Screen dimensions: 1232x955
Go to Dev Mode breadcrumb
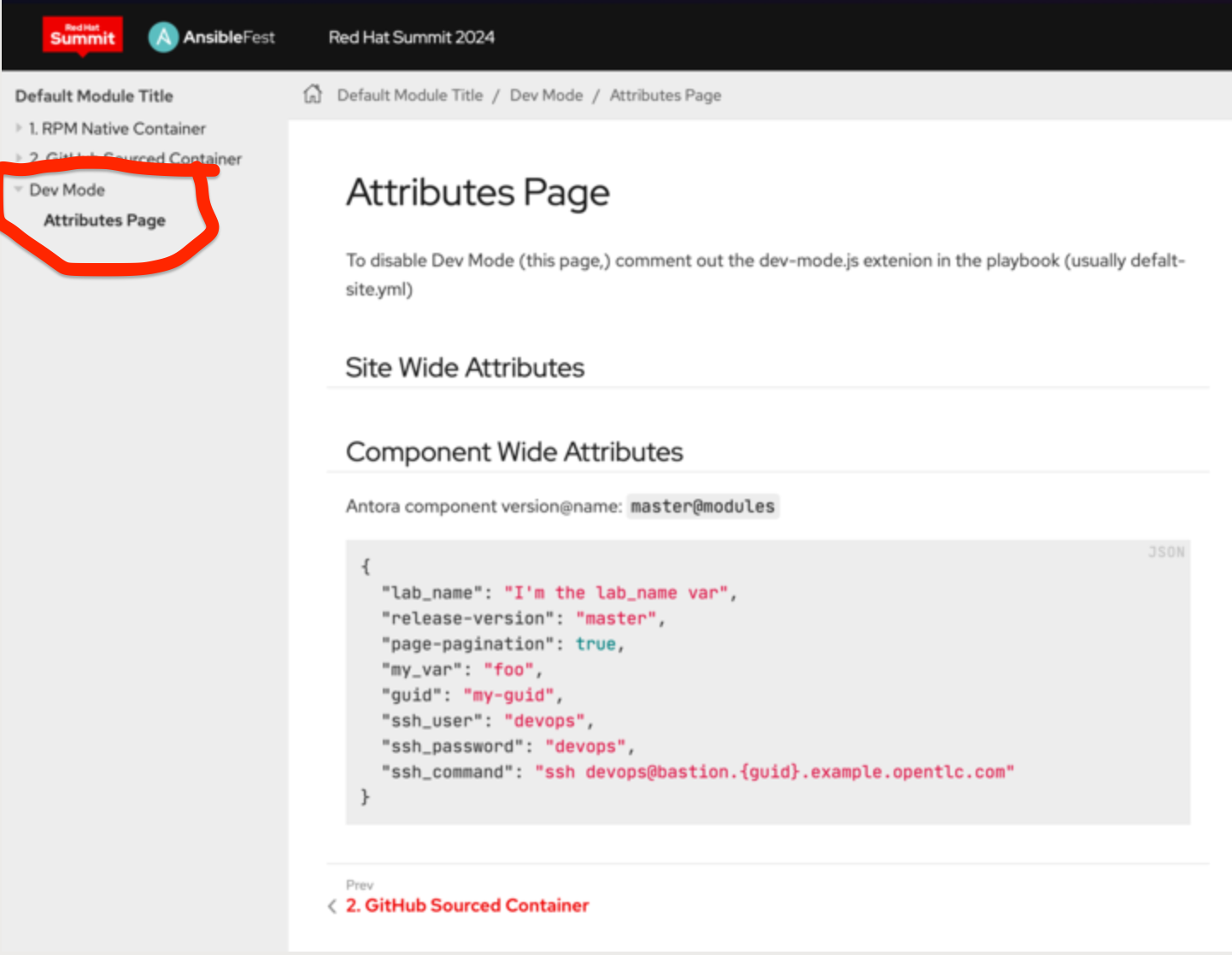tap(546, 95)
